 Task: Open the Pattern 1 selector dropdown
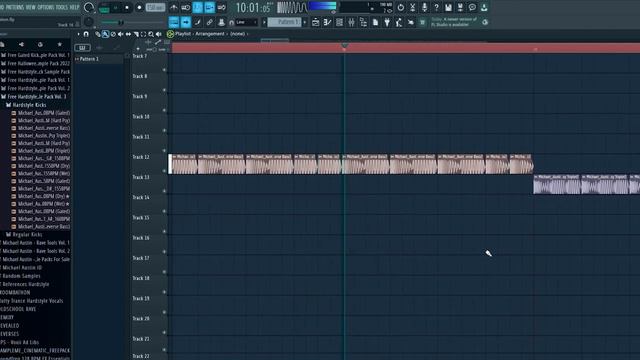(284, 22)
